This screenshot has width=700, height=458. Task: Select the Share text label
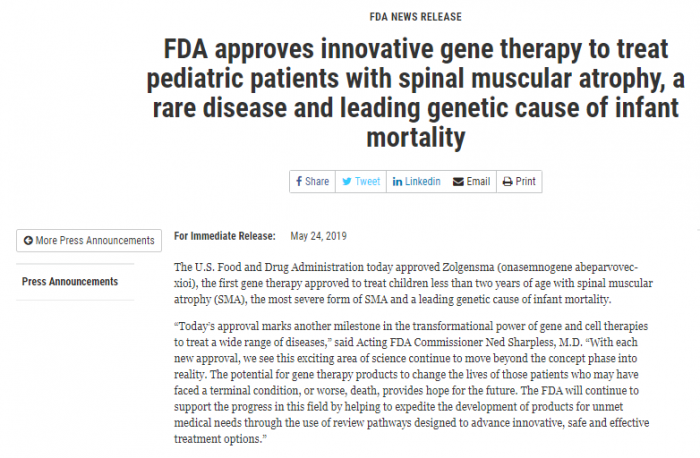(x=317, y=181)
